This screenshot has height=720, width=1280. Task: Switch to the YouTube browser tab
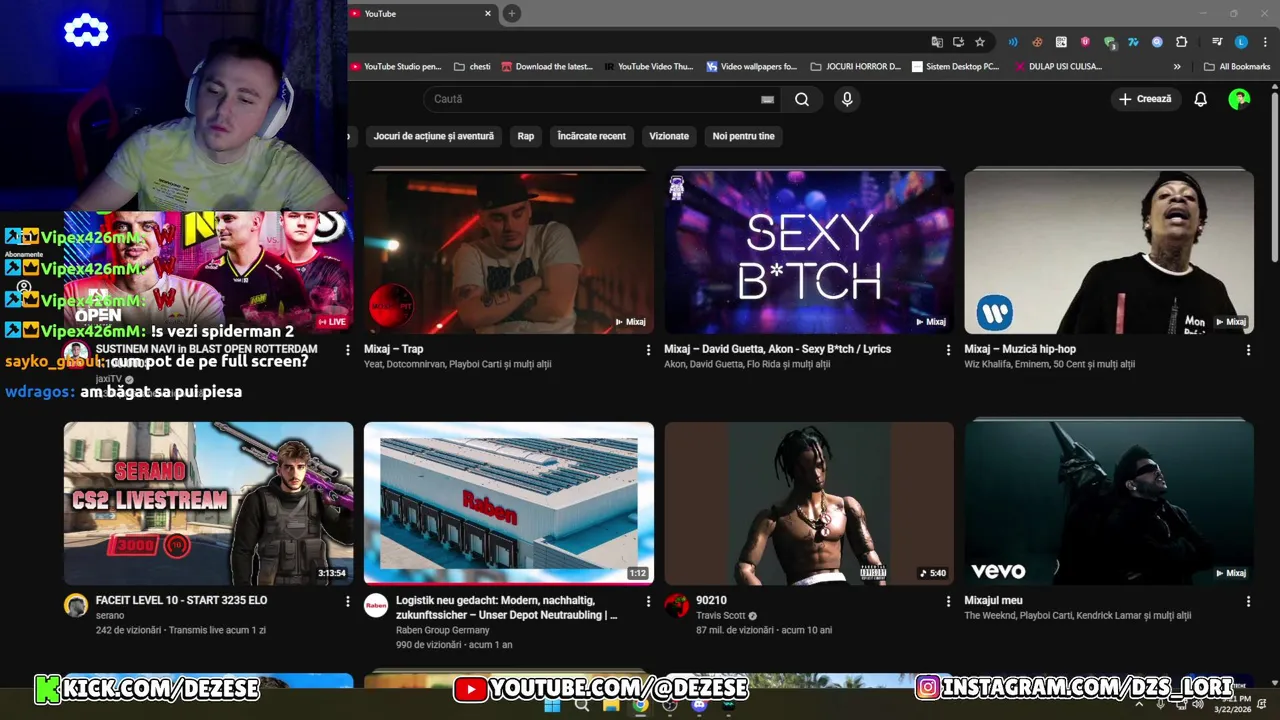pyautogui.click(x=420, y=13)
